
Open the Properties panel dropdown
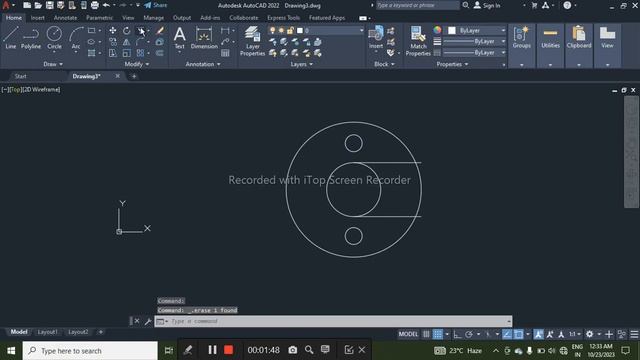coord(452,64)
